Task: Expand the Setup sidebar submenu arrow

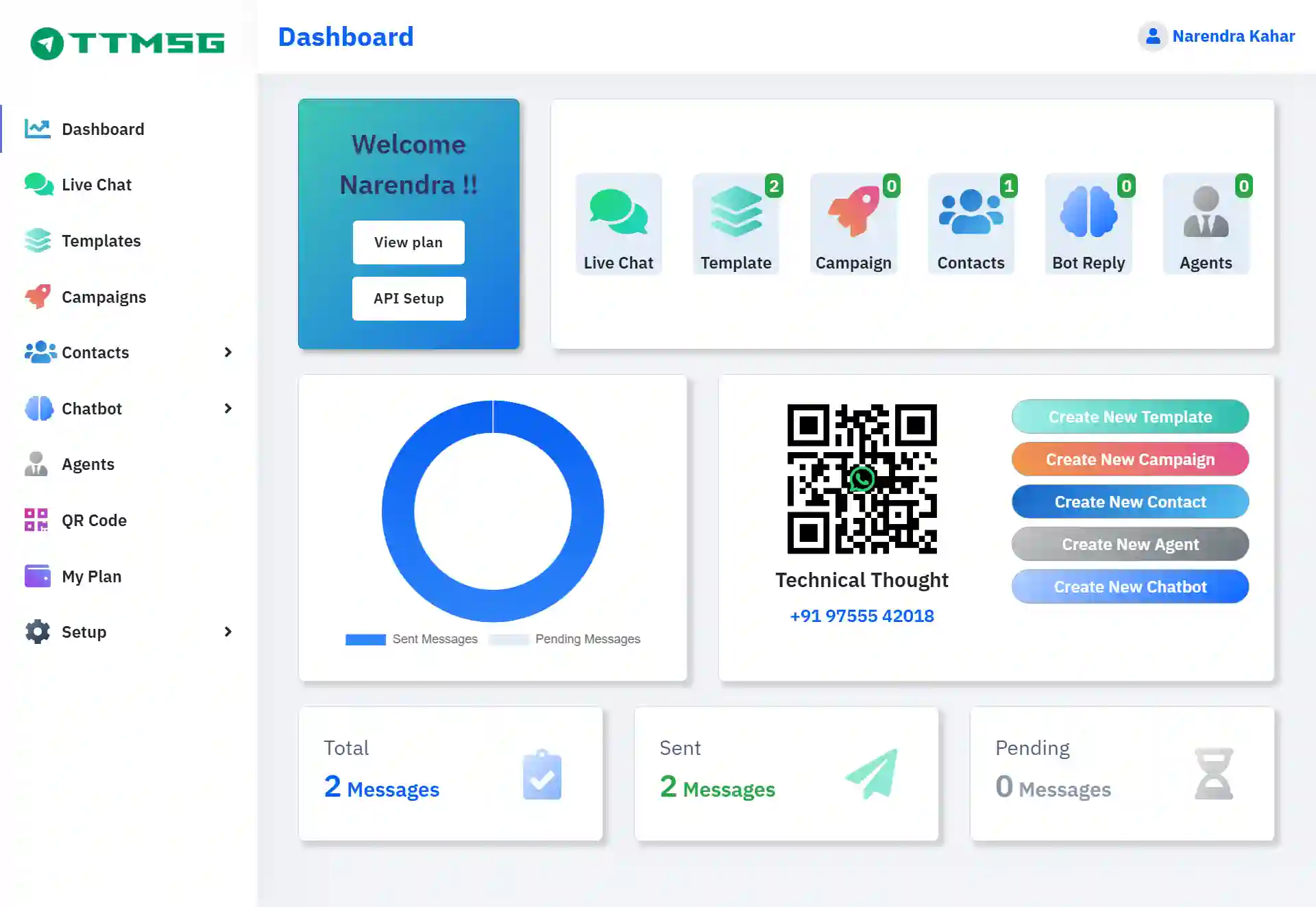Action: (x=228, y=632)
